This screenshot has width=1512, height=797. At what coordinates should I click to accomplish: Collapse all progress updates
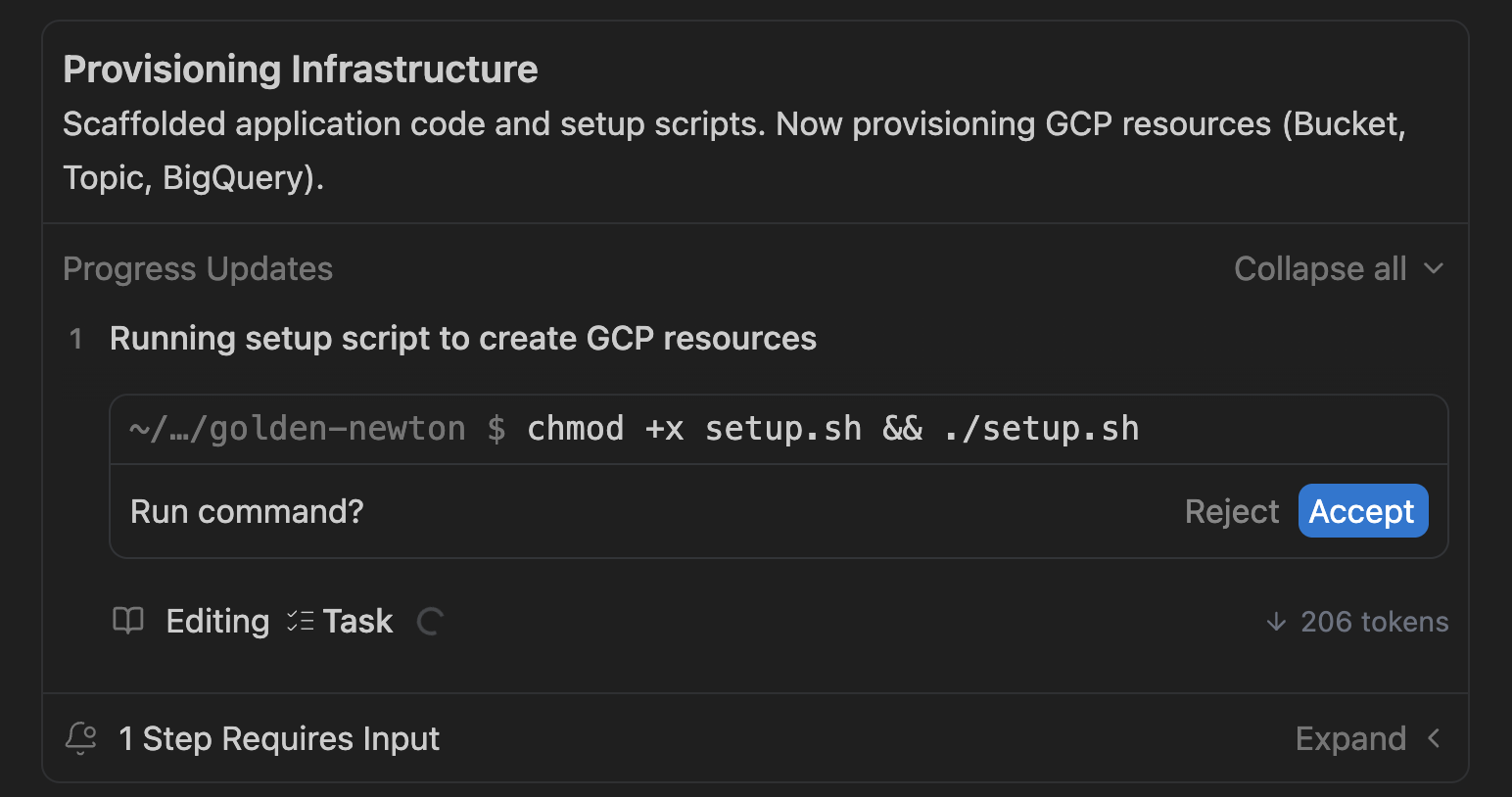[x=1319, y=268]
